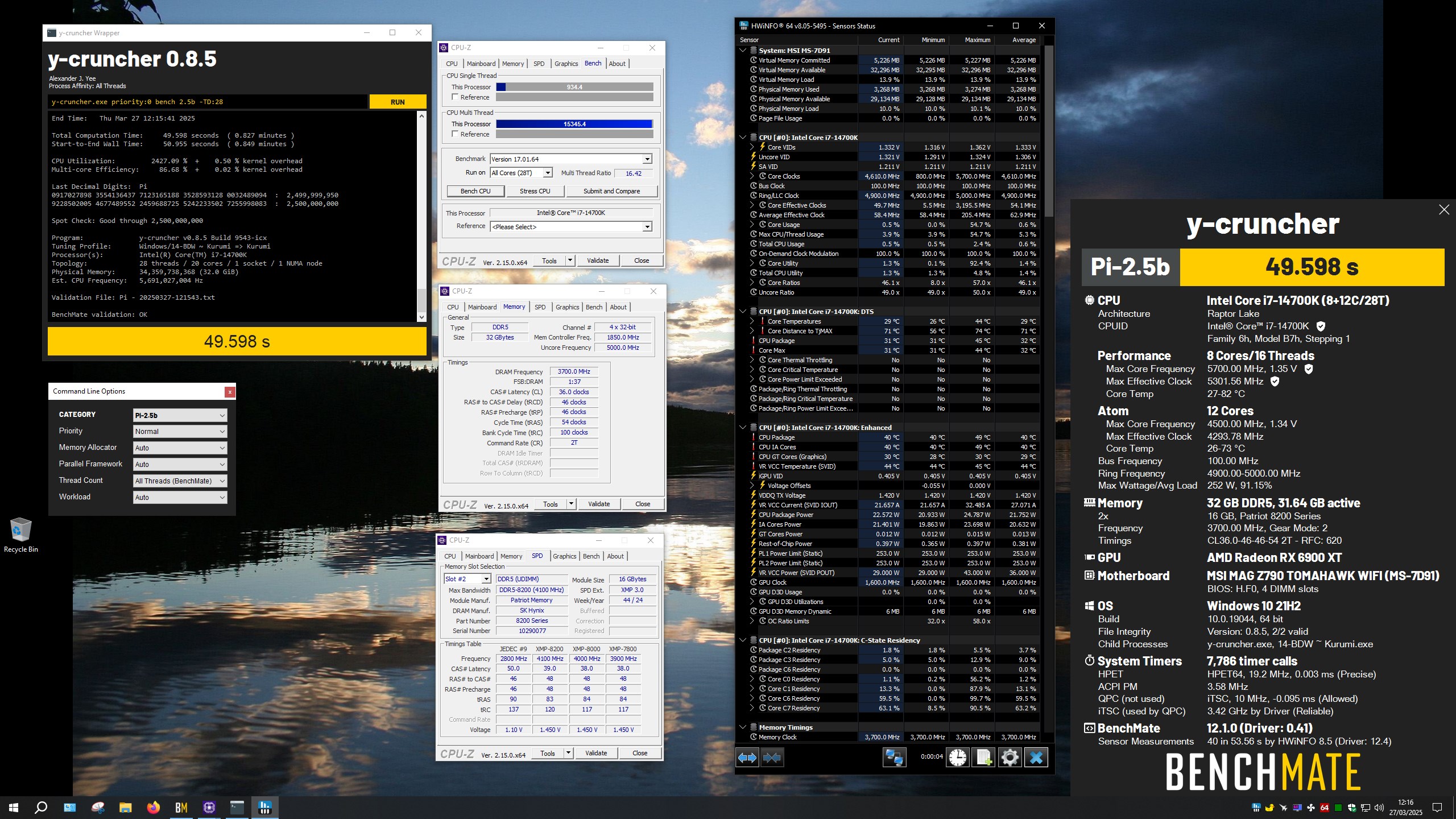Open the Run on All Cores dropdown
Image resolution: width=1456 pixels, height=819 pixels.
tap(522, 173)
